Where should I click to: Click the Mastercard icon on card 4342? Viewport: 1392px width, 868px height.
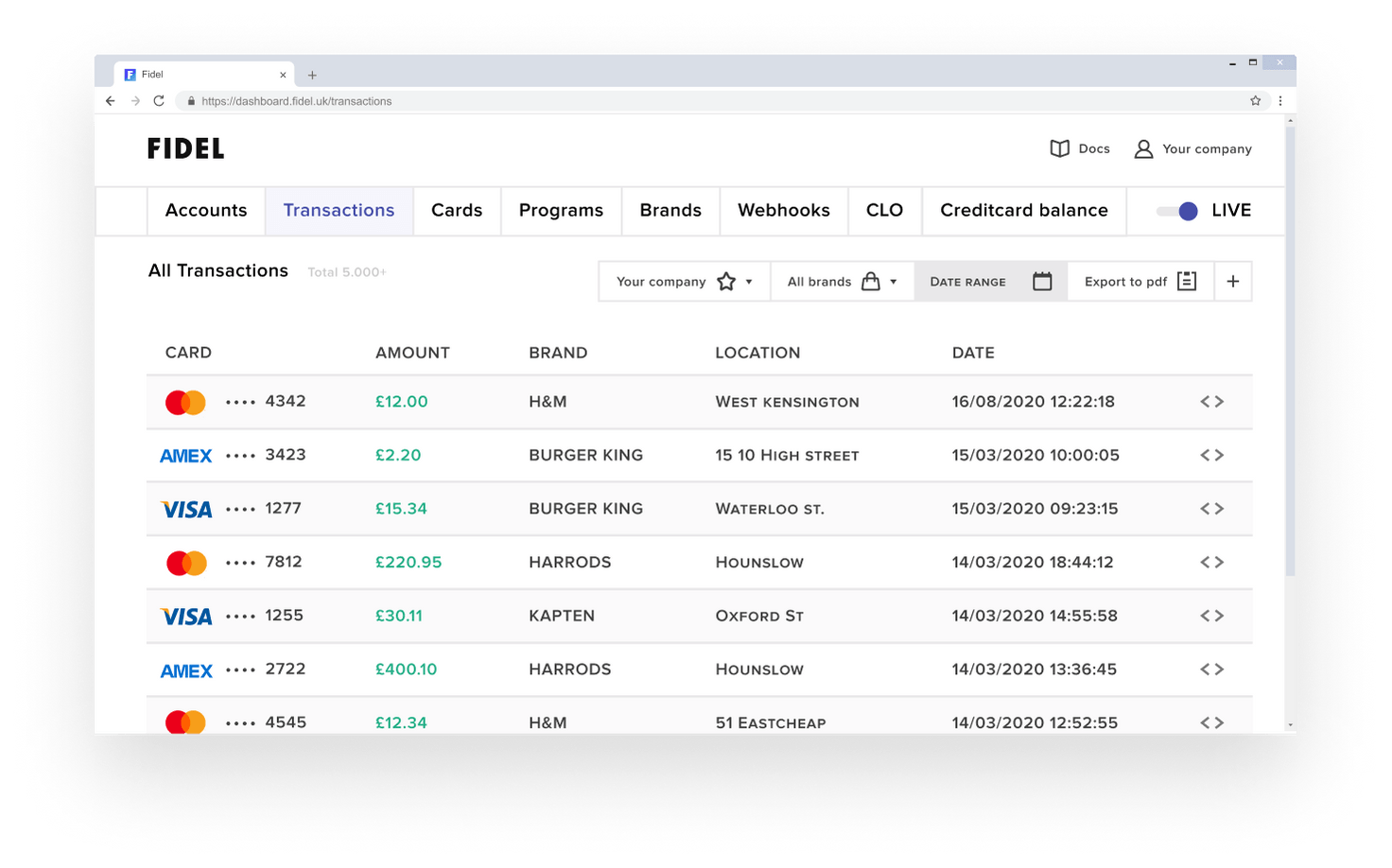[x=185, y=401]
